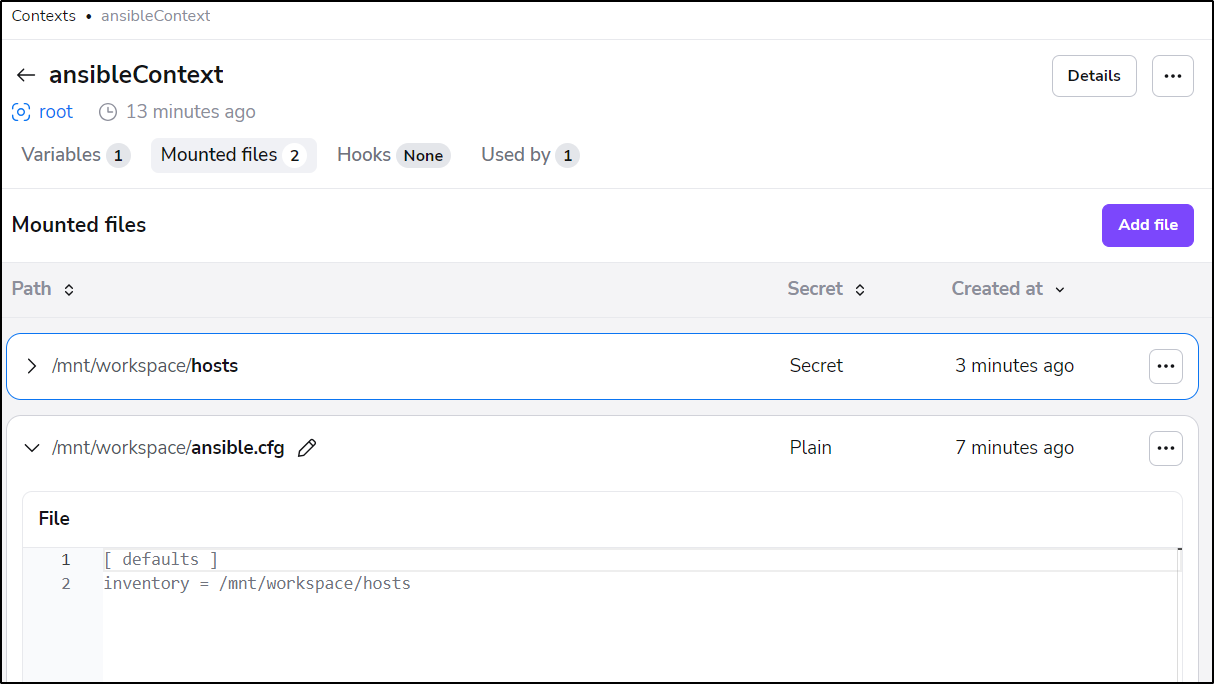The width and height of the screenshot is (1214, 684).
Task: Open the Used by tab
Action: tap(530, 155)
